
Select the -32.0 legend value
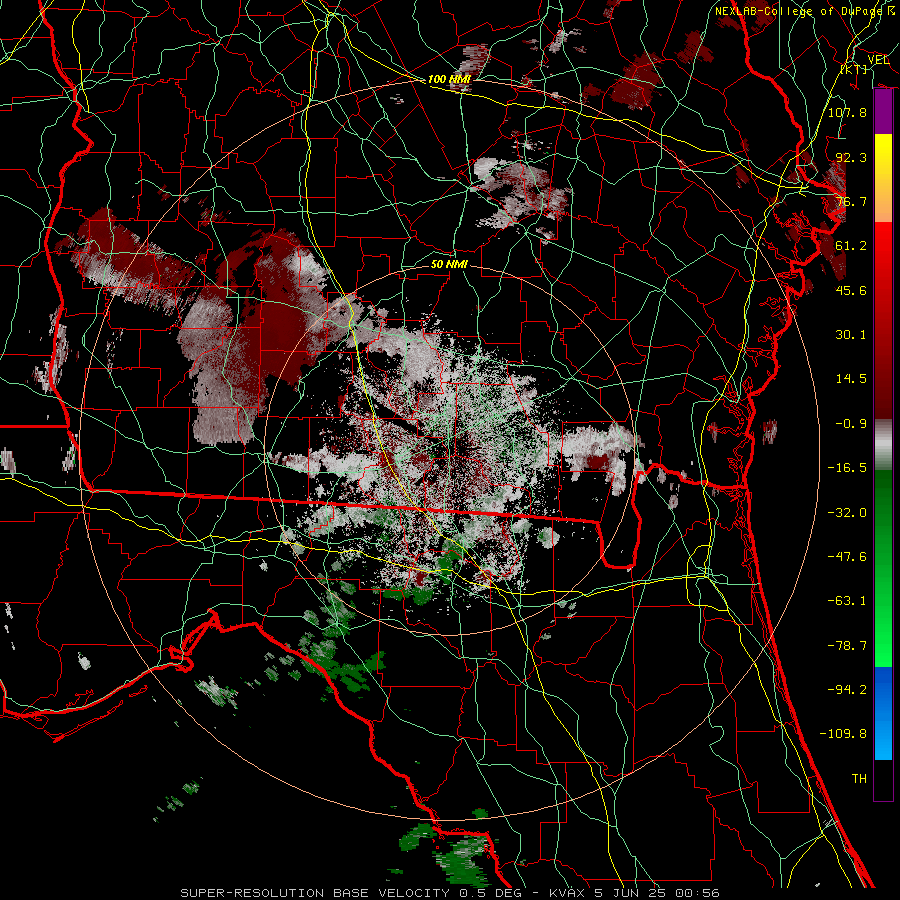coord(847,513)
